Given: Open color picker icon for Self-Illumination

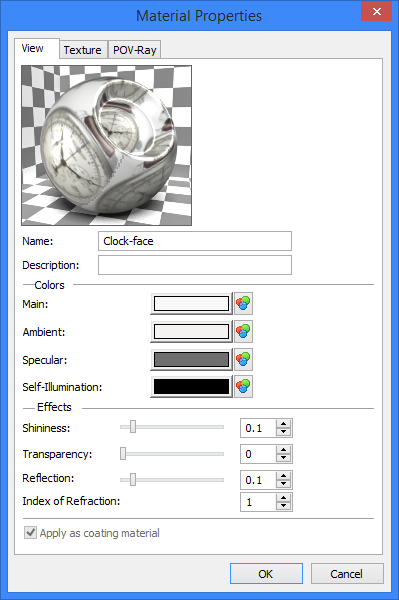Looking at the screenshot, I should pos(243,387).
